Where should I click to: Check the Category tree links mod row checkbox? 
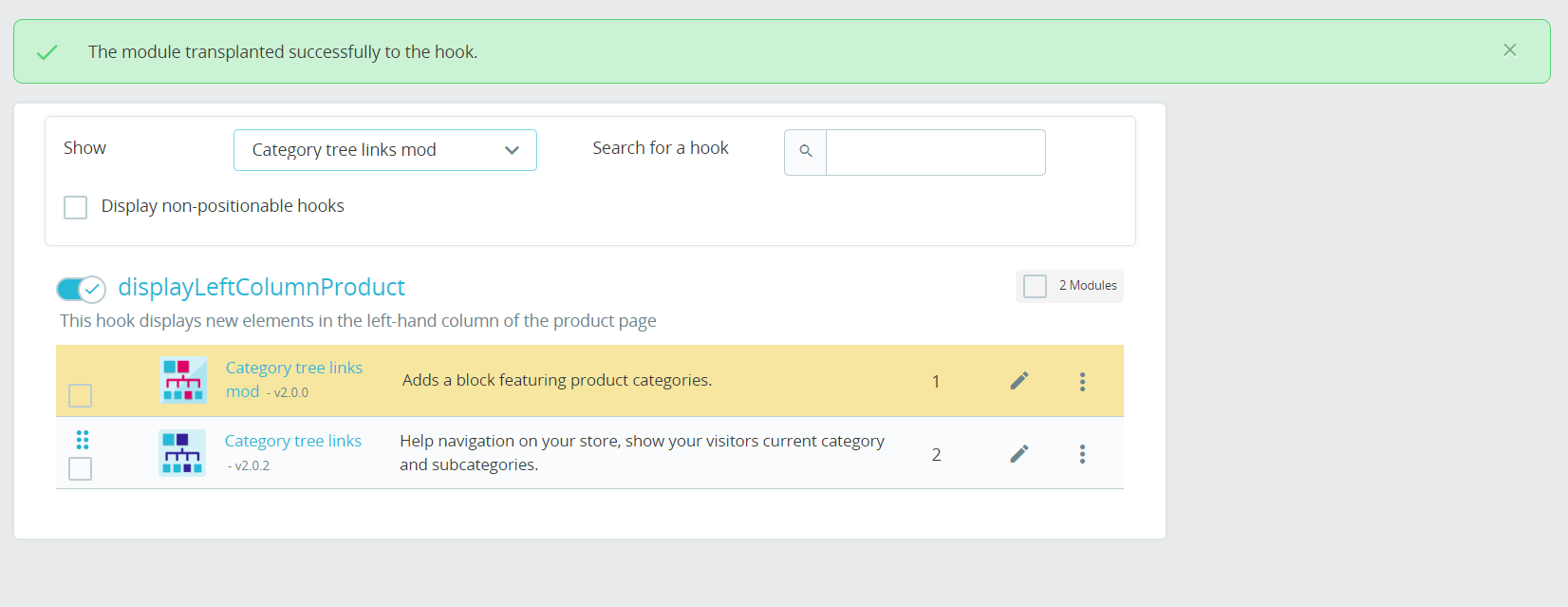tap(81, 395)
